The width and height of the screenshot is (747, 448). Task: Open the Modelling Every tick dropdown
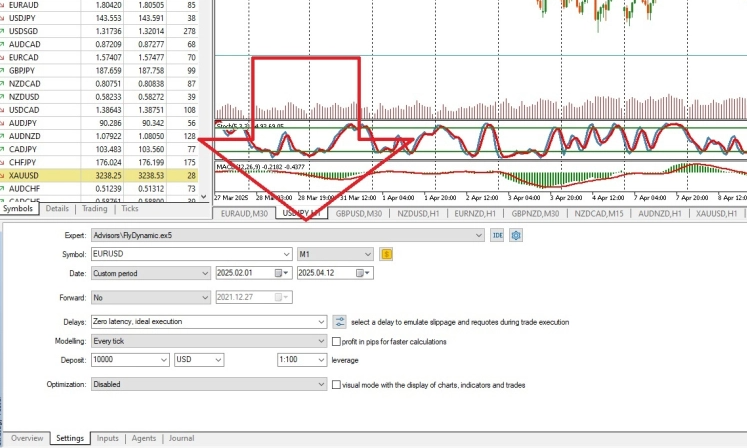[x=321, y=341]
